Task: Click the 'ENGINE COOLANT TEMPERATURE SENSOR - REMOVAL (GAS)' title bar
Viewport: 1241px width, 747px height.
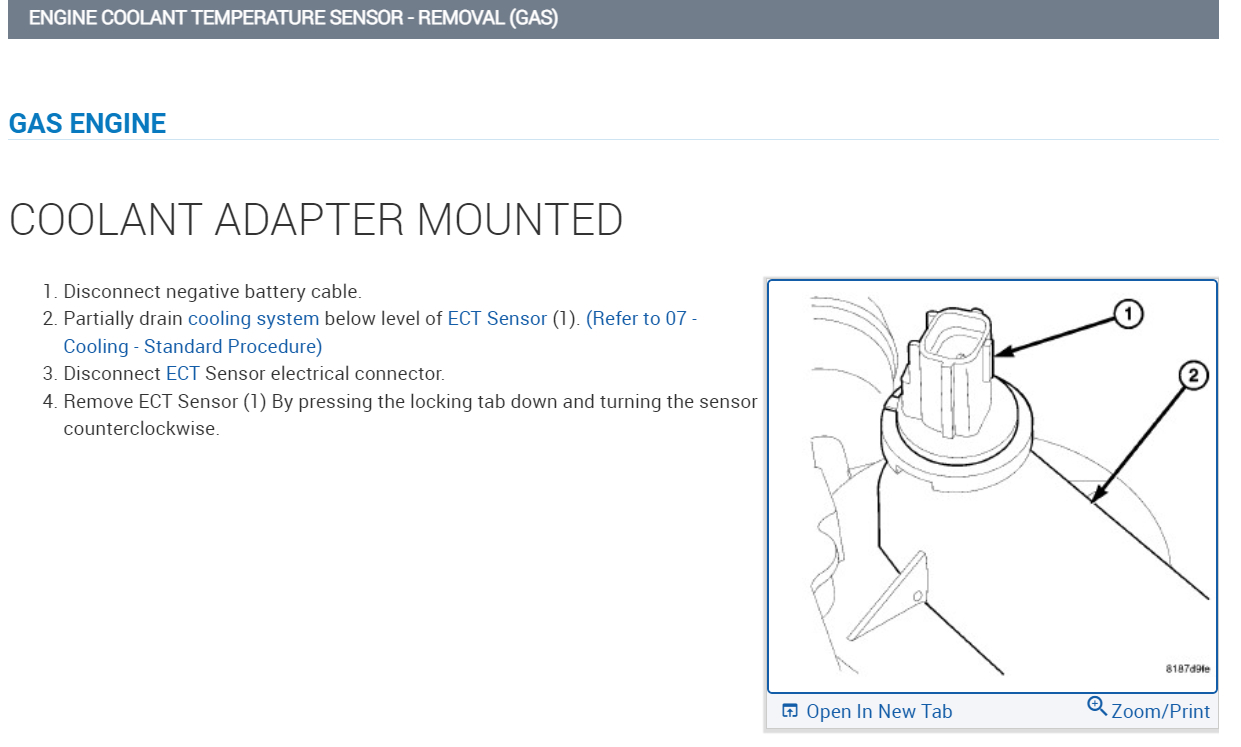Action: [x=613, y=19]
